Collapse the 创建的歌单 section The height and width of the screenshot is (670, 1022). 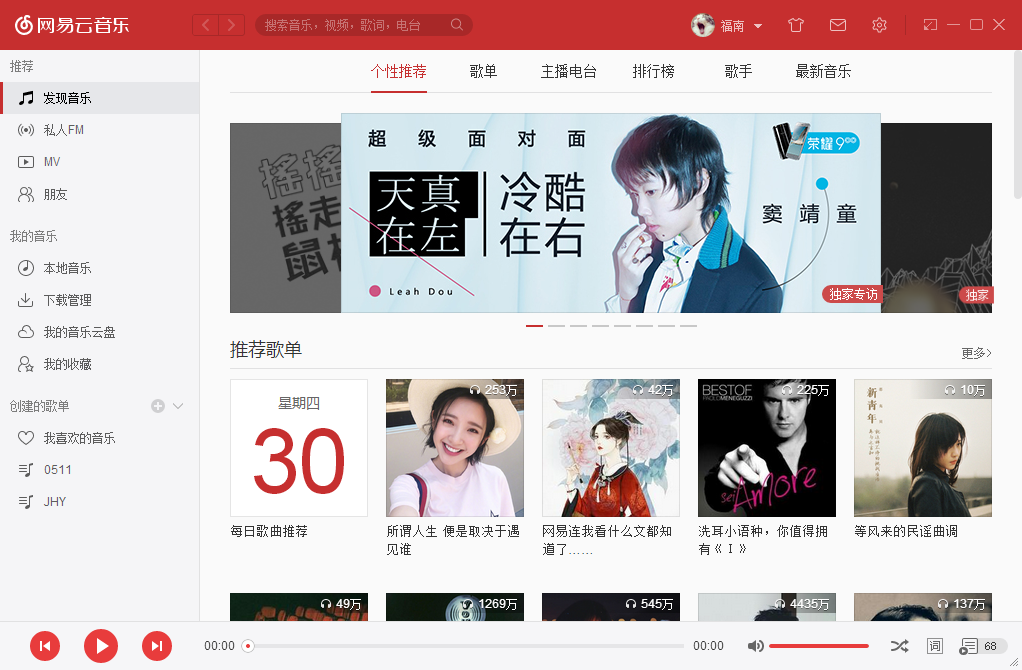coord(178,406)
